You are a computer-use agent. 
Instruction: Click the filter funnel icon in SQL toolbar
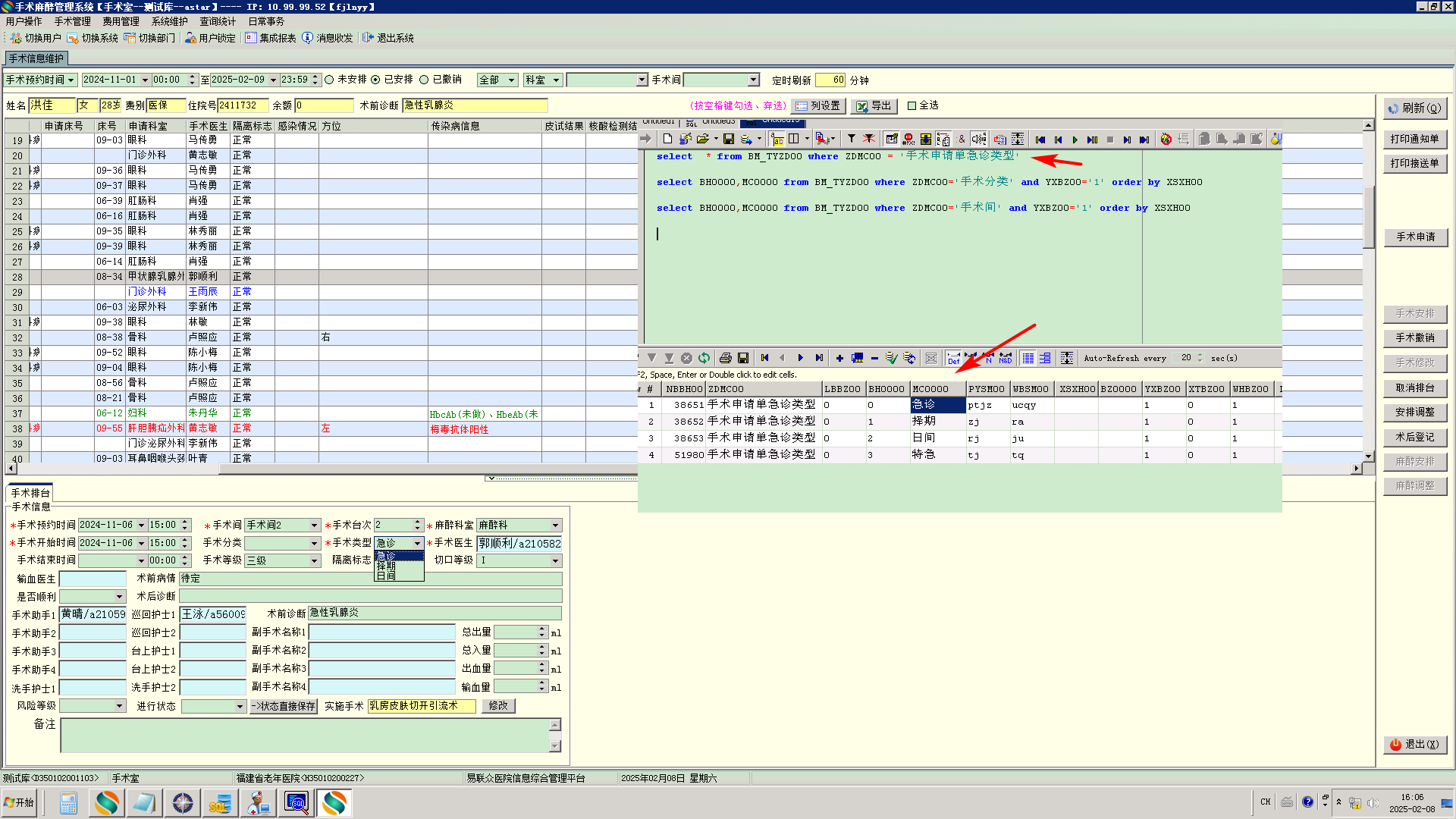[x=851, y=139]
